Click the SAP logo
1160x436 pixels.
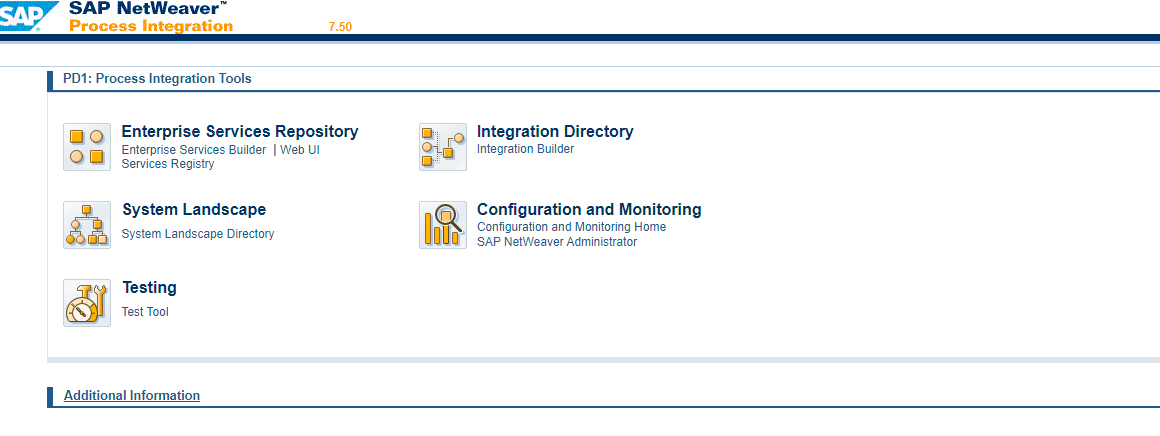coord(22,17)
